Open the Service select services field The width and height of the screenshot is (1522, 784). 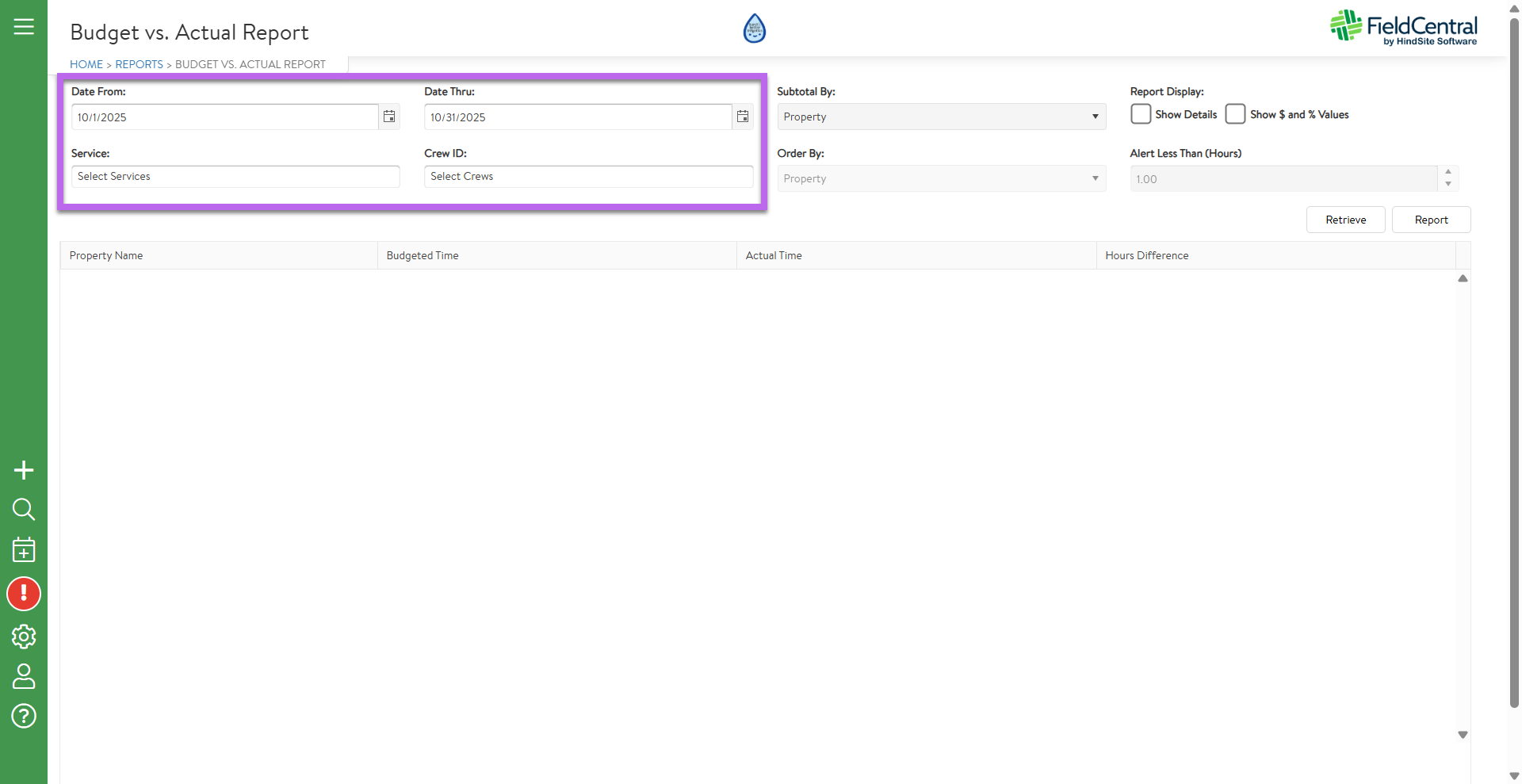(x=235, y=177)
